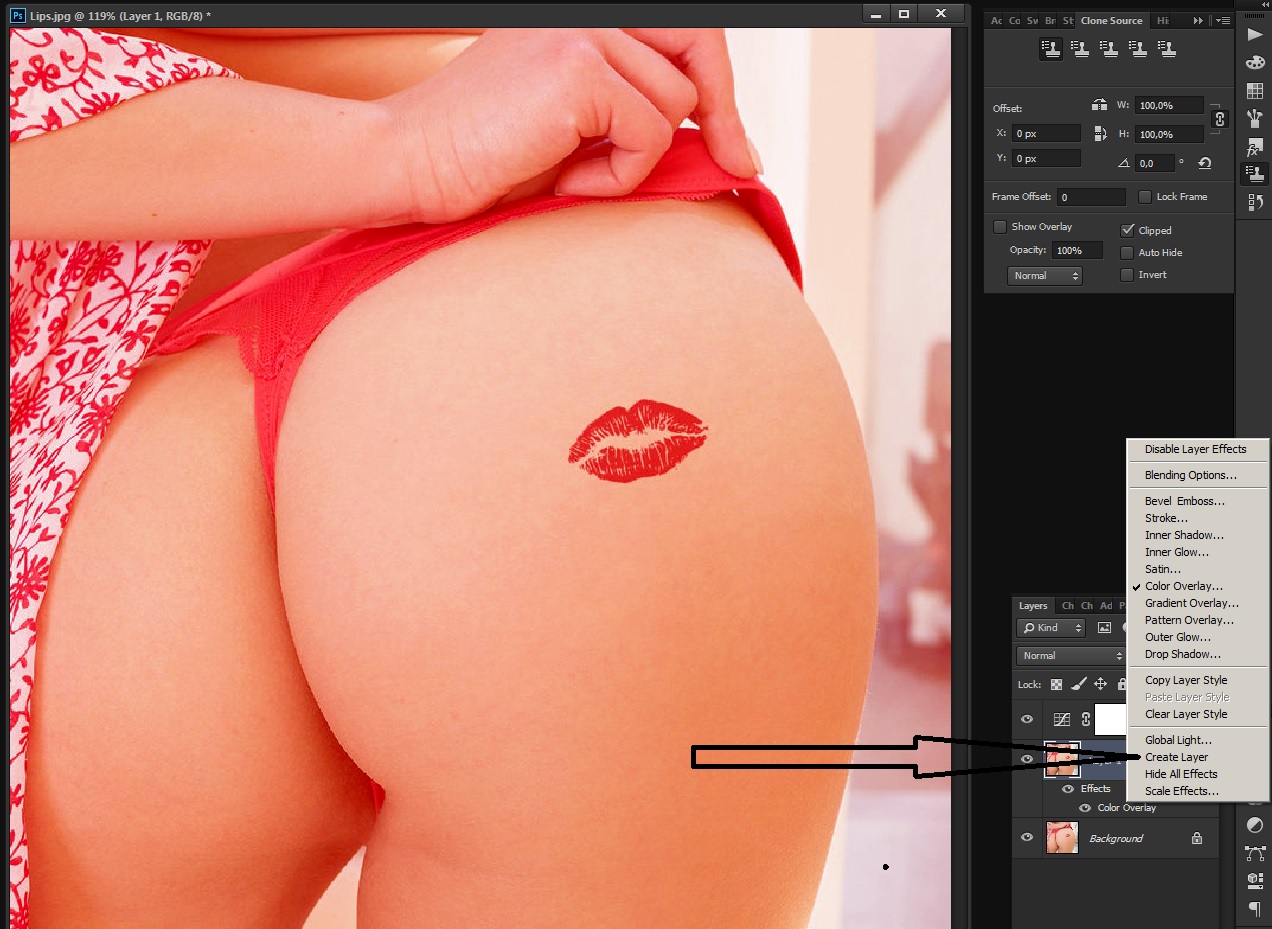The width and height of the screenshot is (1272, 929).
Task: Open the Brush Presets panel icon
Action: click(x=1254, y=119)
